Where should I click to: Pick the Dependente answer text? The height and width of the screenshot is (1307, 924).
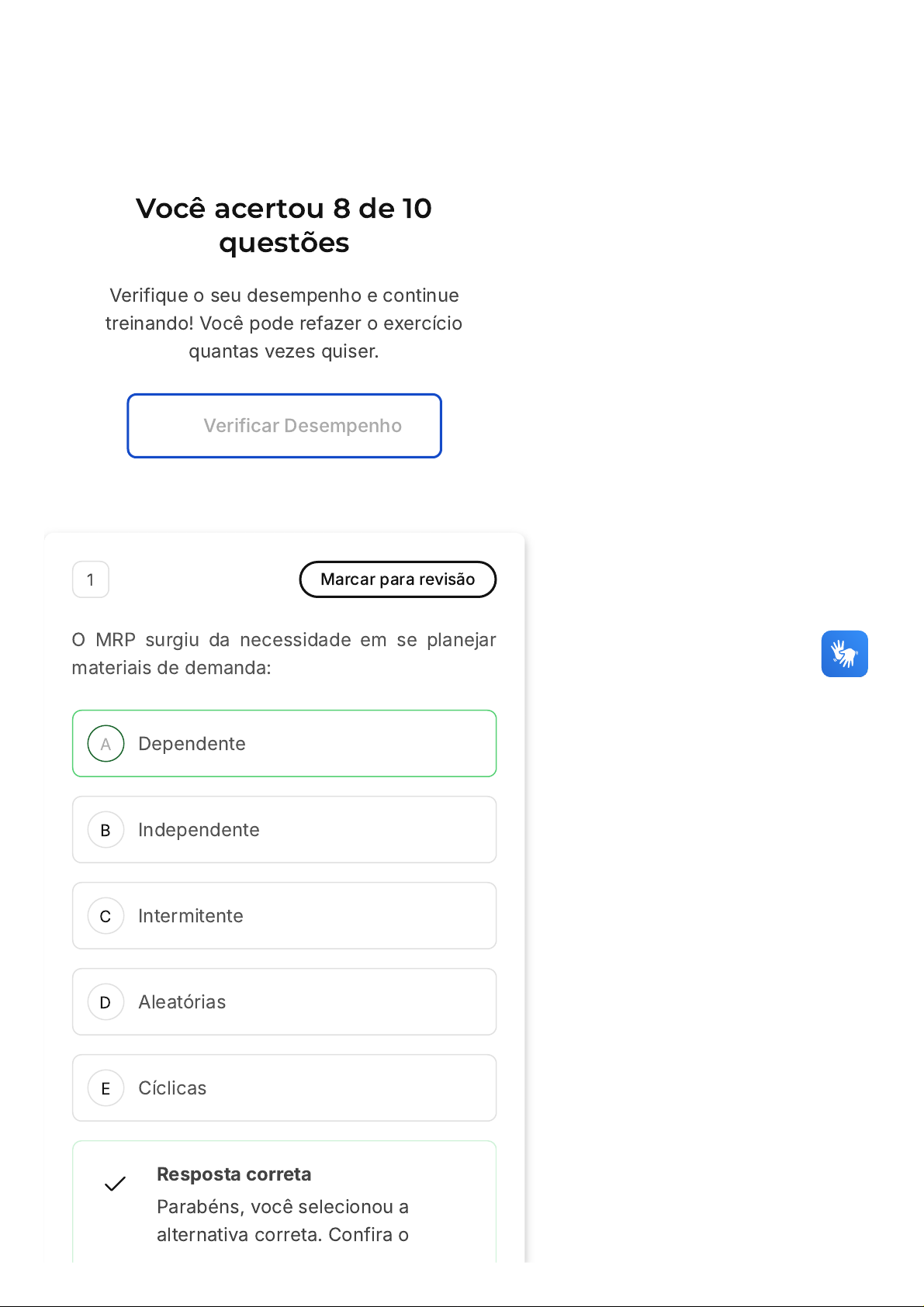(x=192, y=744)
